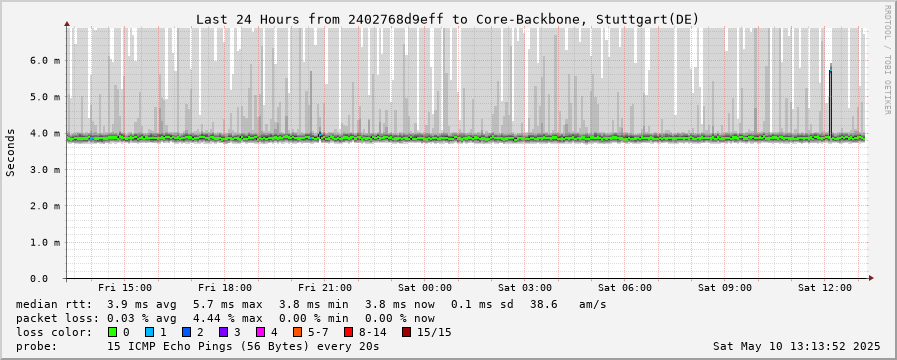Click the purple loss color 3 swatch

pos(223,332)
